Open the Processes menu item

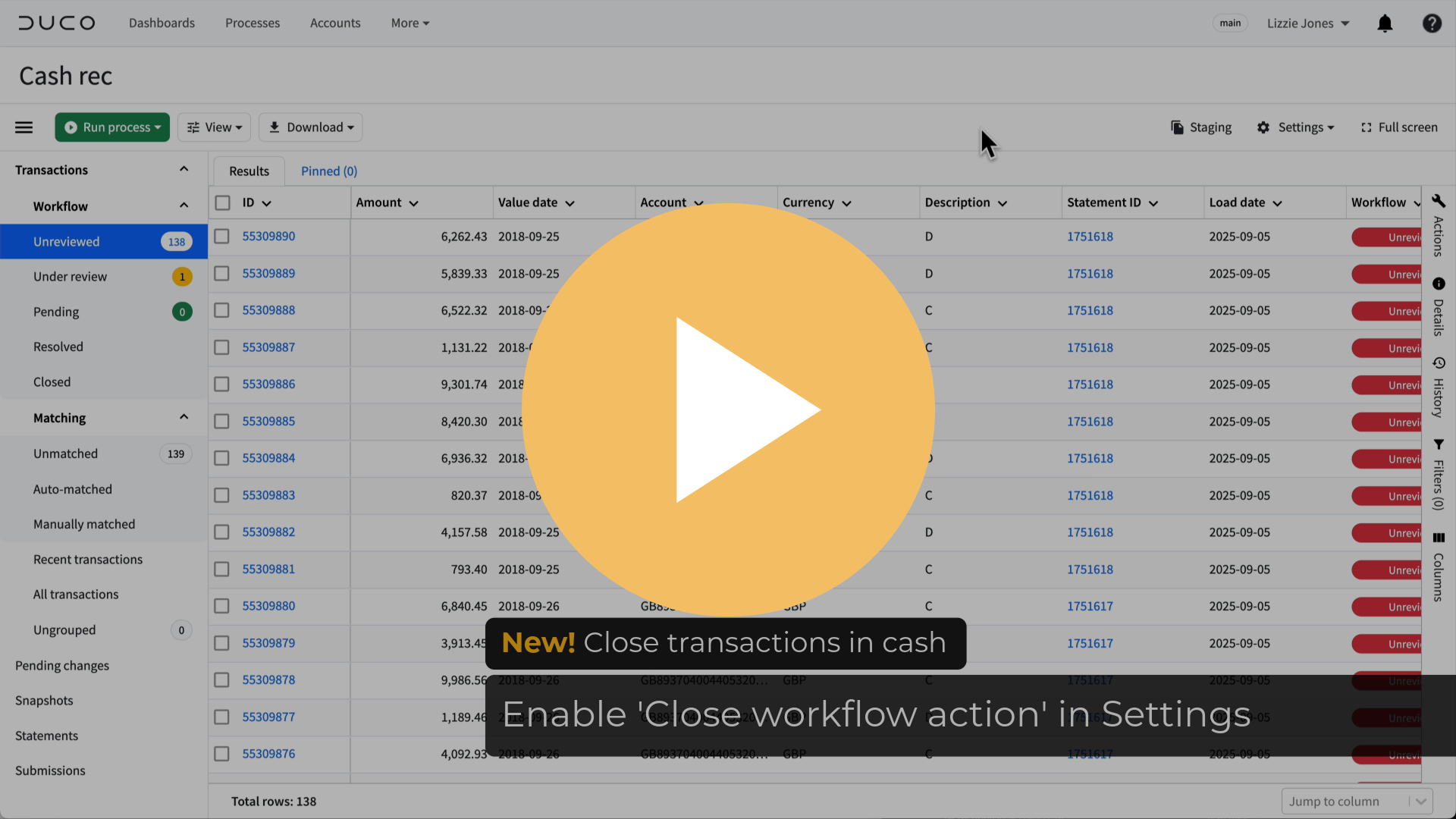253,24
